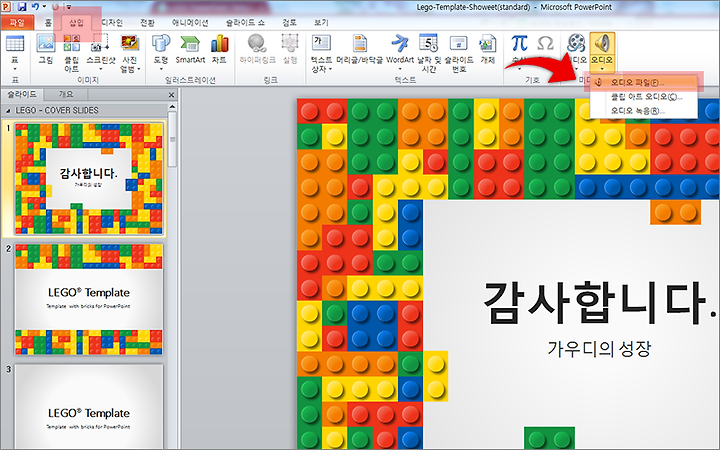
Task: Click the PowerPoint application icon in title bar
Action: coord(7,7)
